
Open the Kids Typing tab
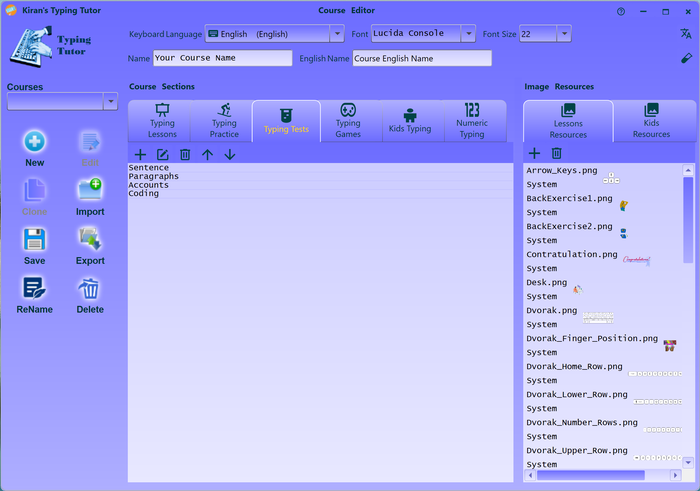coord(410,121)
